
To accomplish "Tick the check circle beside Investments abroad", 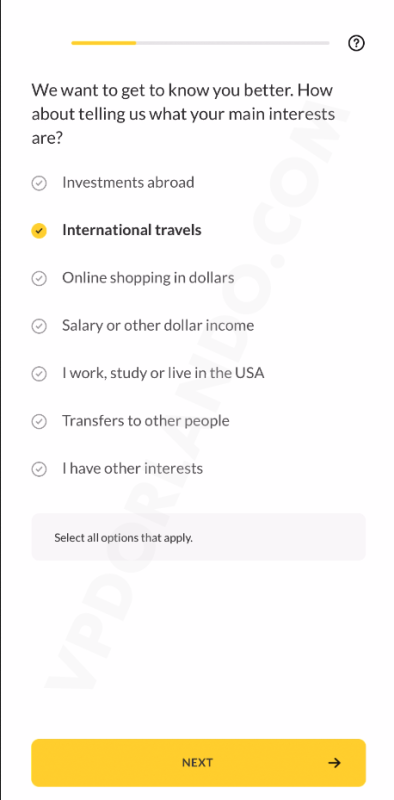I will [x=39, y=183].
